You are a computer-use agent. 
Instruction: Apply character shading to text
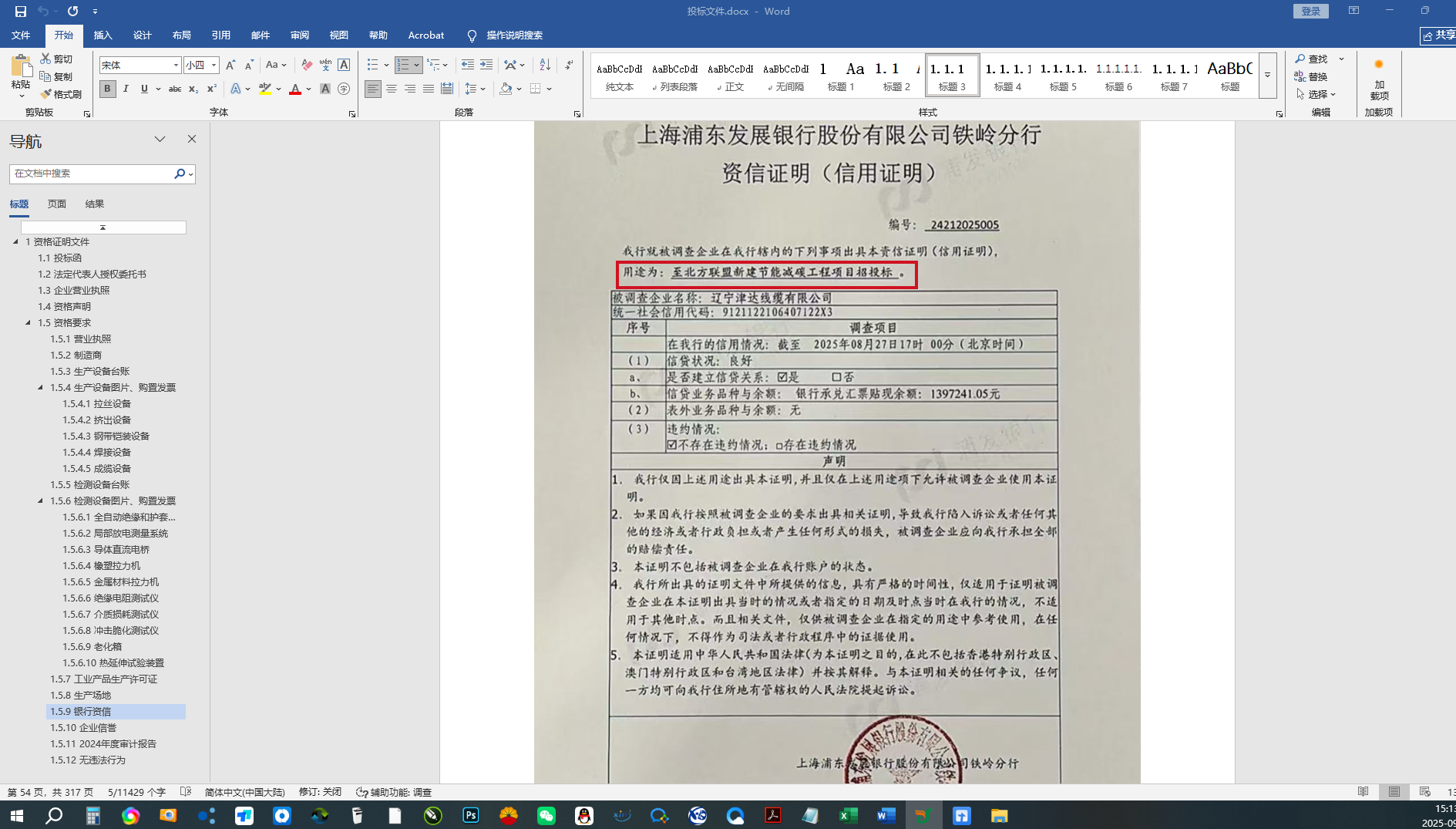[x=325, y=89]
